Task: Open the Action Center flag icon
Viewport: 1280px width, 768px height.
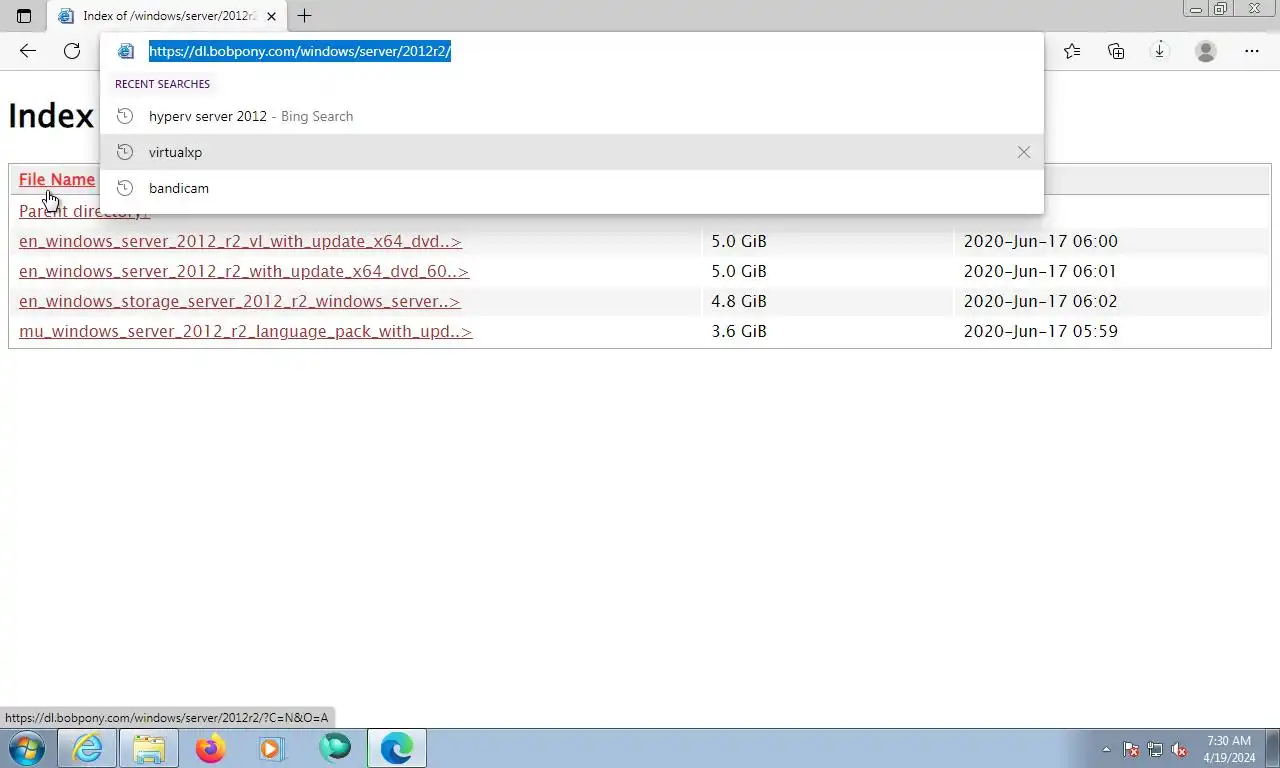Action: pyautogui.click(x=1131, y=749)
